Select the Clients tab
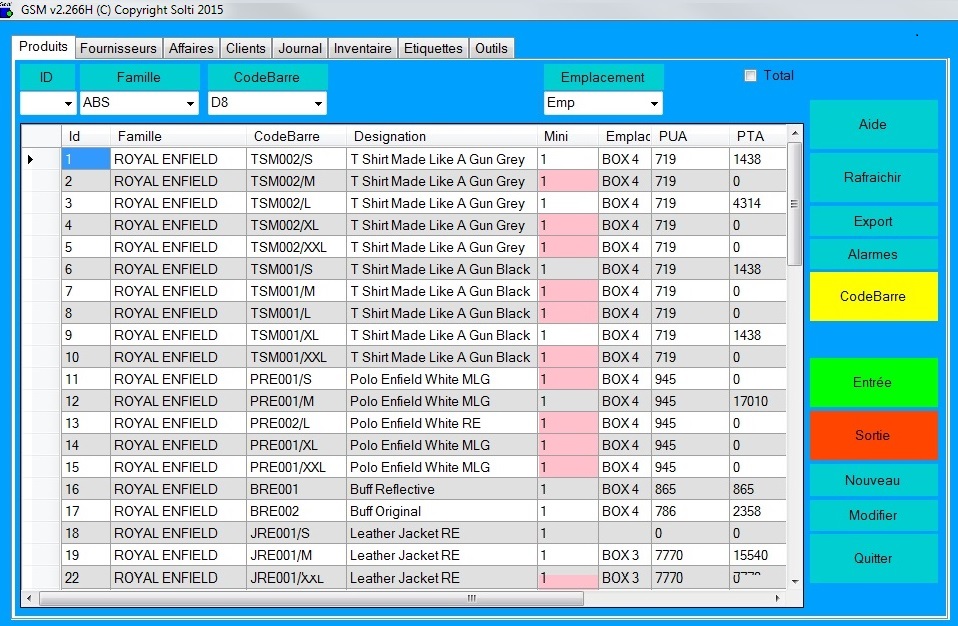Screen dimensions: 958x626 (246, 48)
